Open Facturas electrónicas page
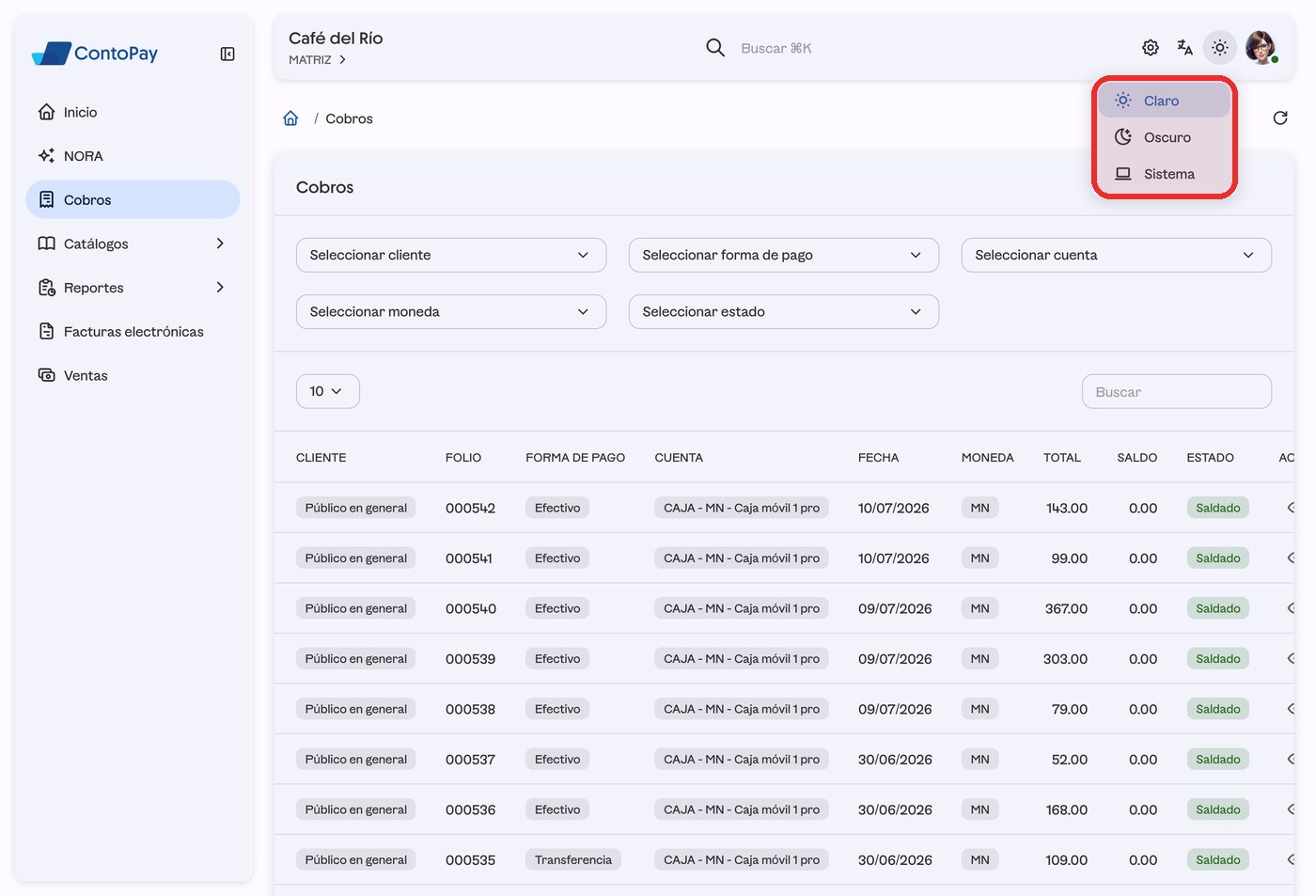 133,331
